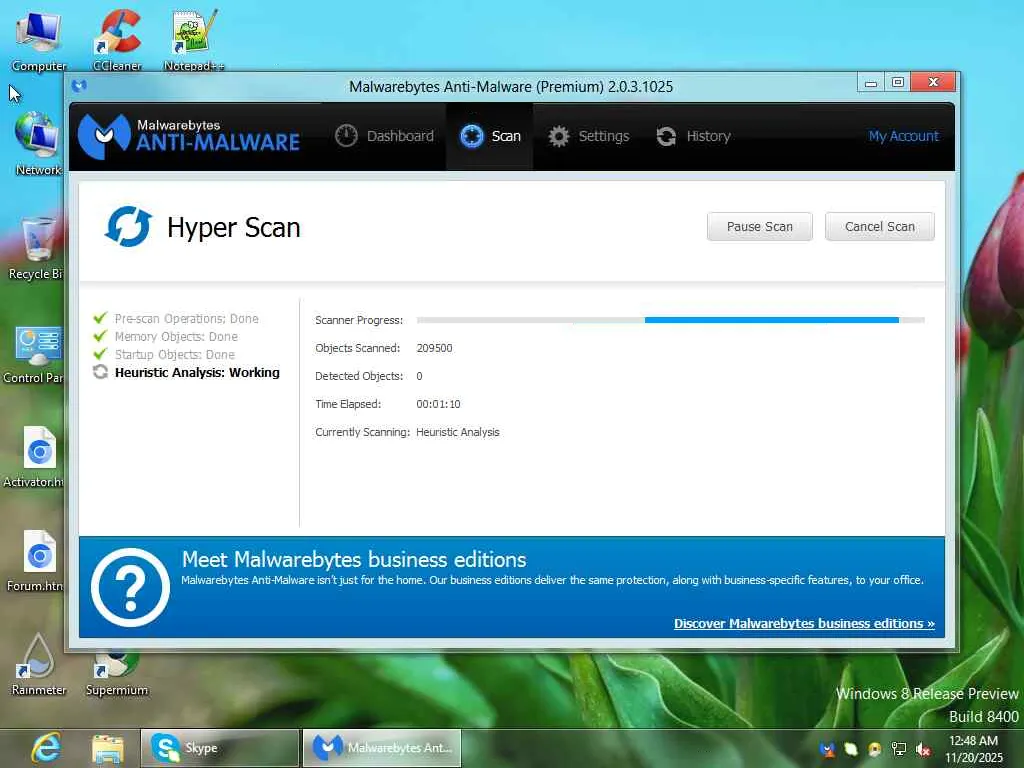Image resolution: width=1024 pixels, height=768 pixels.
Task: Click the question mark banner icon
Action: coord(131,587)
